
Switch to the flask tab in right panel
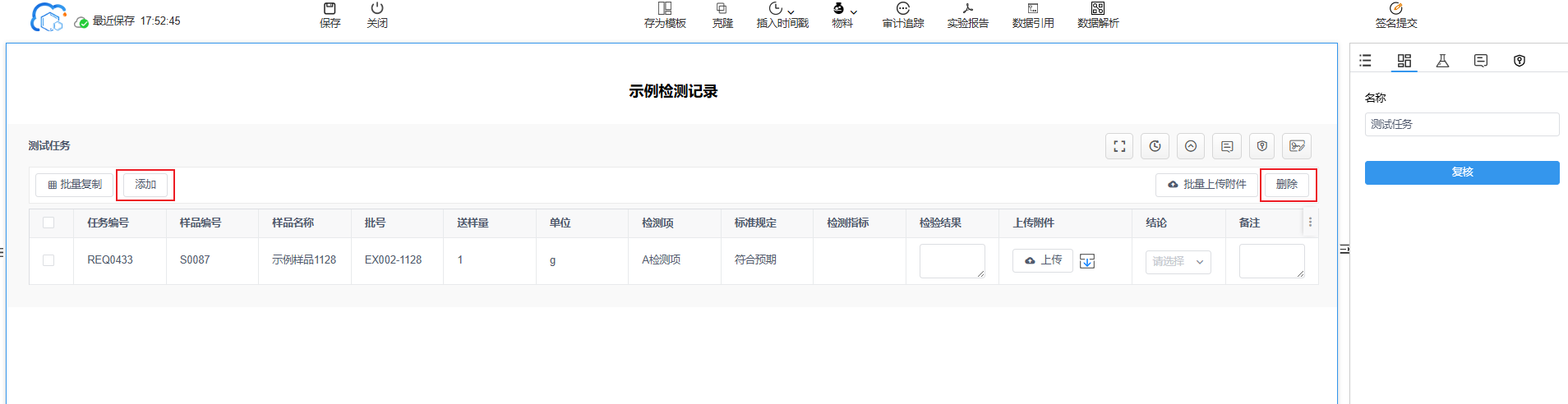[1442, 61]
